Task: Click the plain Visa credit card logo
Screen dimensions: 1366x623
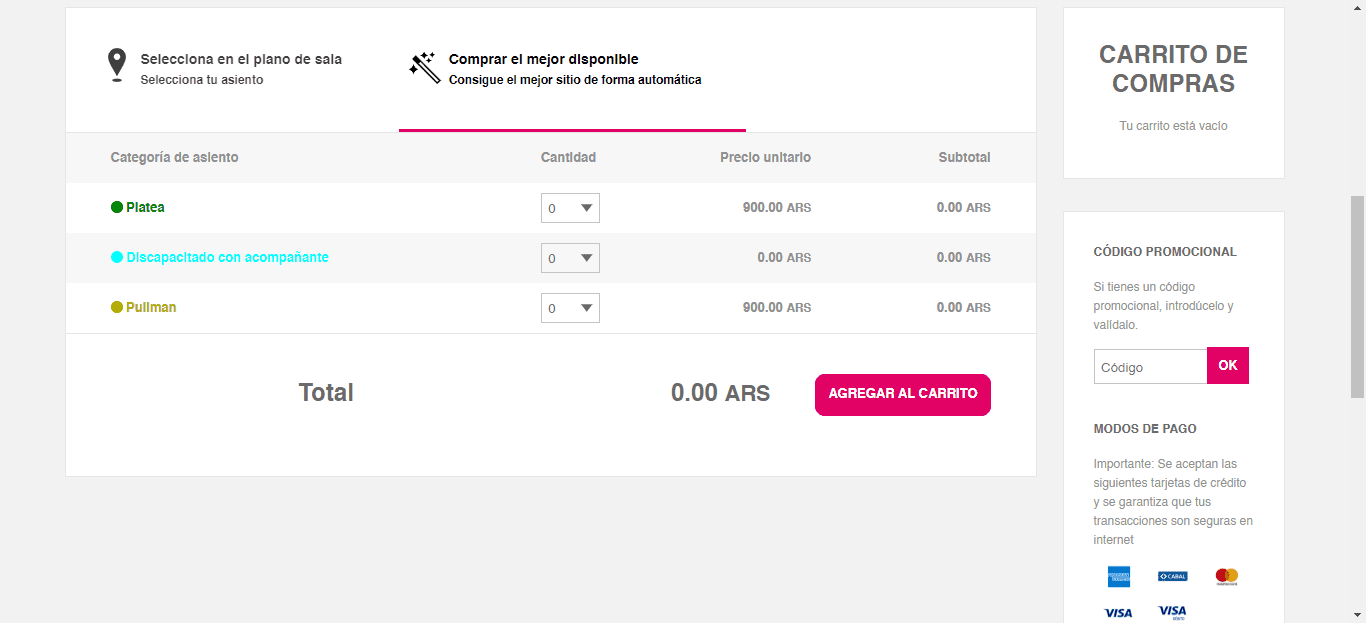Action: 1118,612
